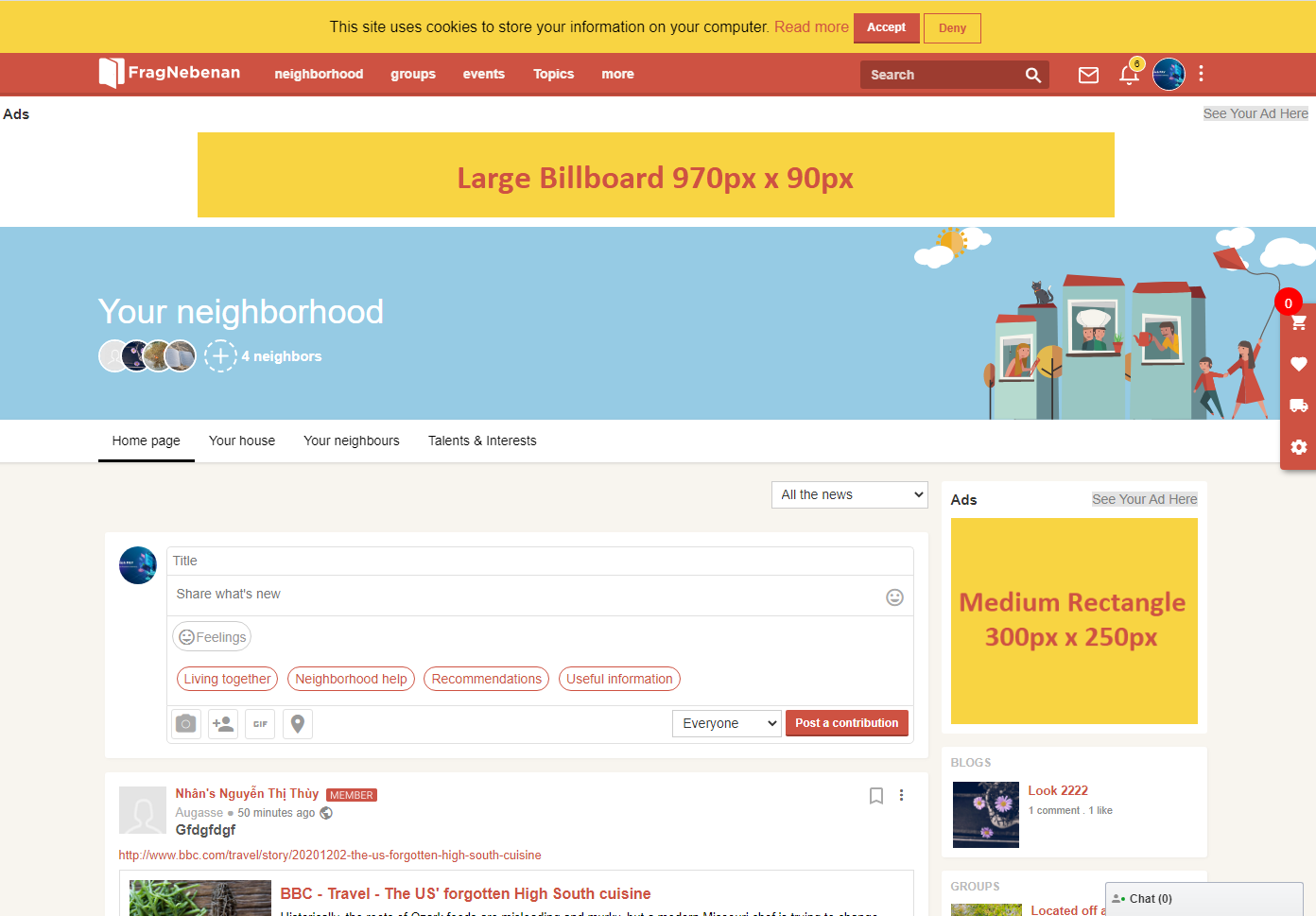This screenshot has height=916, width=1316.
Task: Add location with the map pin icon
Action: tap(298, 724)
